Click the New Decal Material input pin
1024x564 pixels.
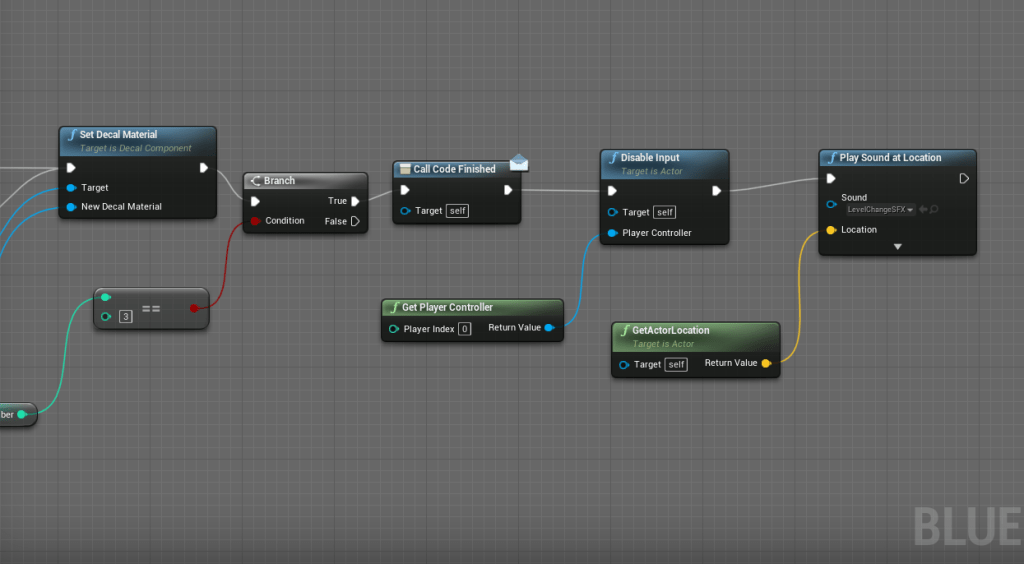tap(71, 207)
